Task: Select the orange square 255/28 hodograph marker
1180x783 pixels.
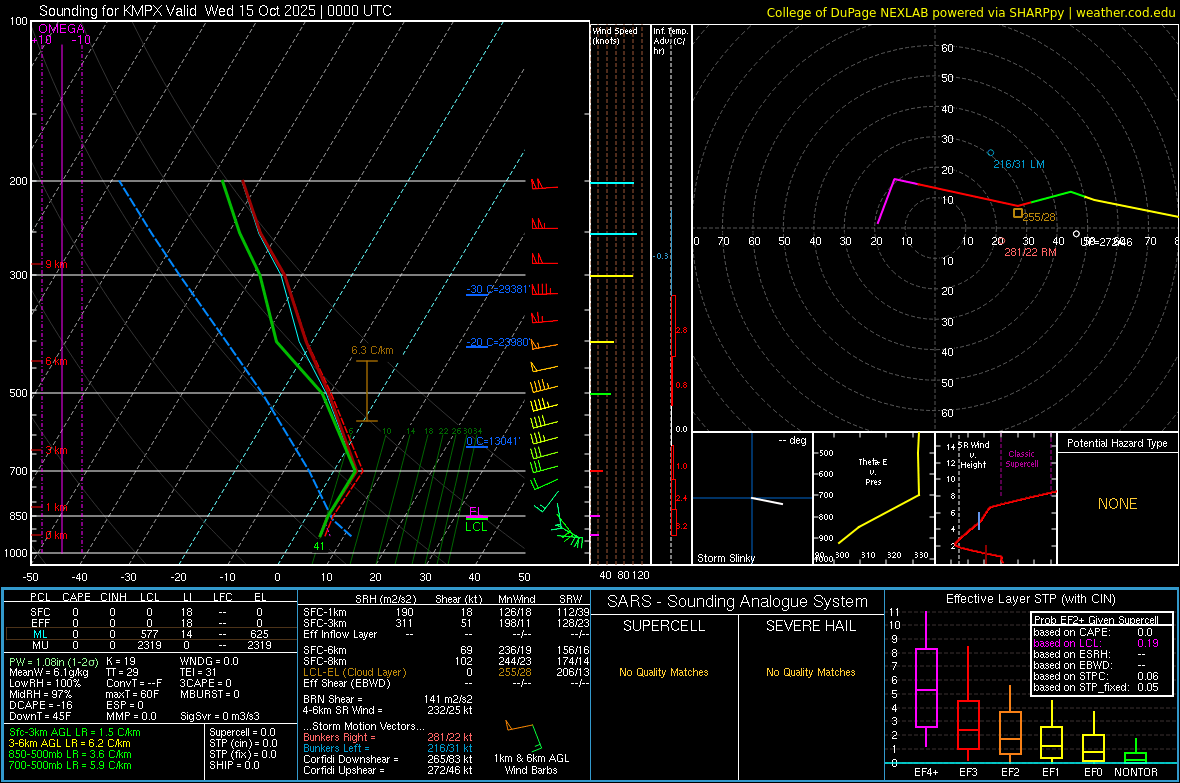Action: 1017,213
